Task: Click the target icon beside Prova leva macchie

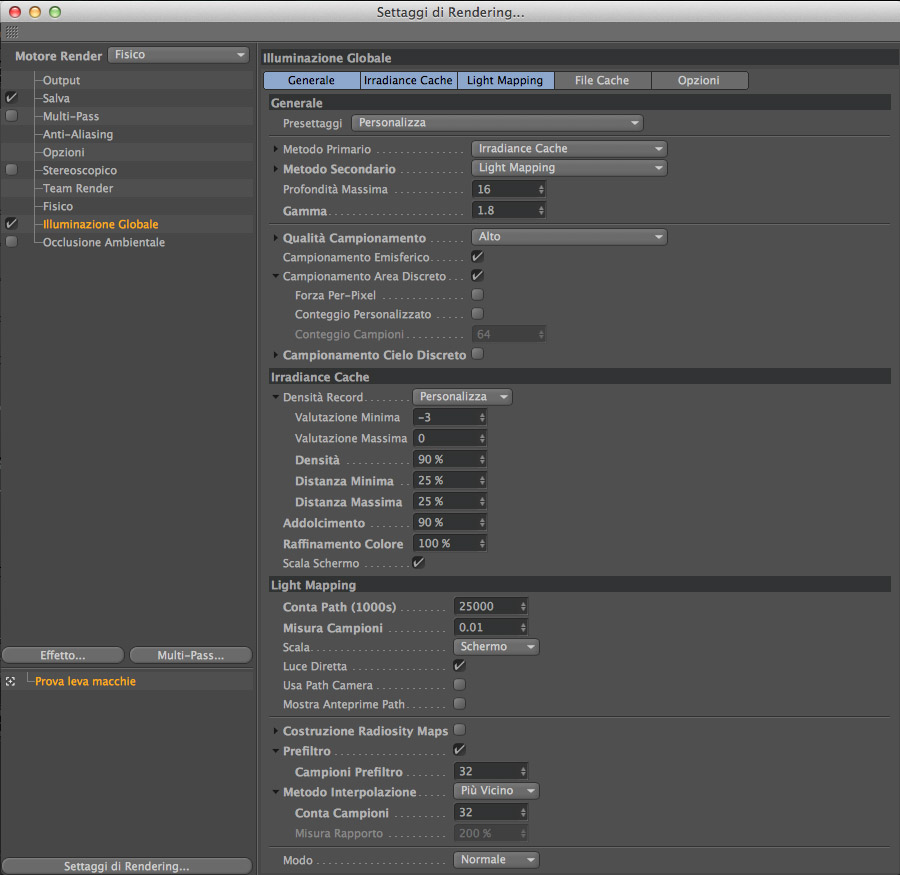Action: 10,682
